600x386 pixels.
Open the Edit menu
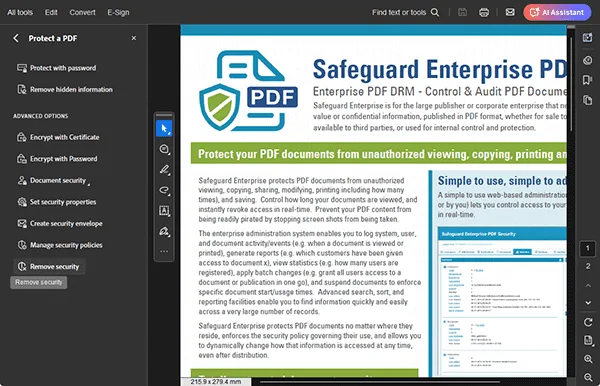(x=51, y=12)
